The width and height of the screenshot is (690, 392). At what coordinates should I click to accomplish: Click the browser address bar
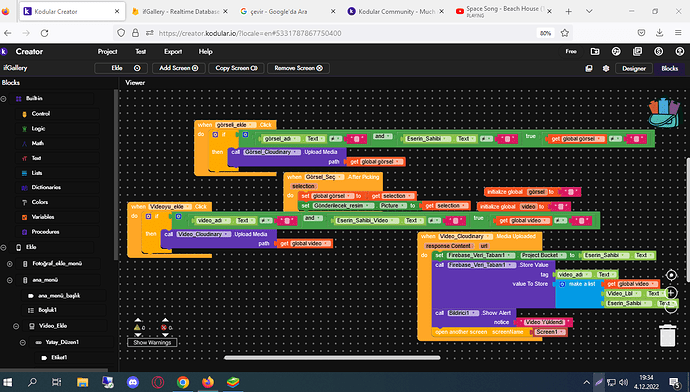pos(326,33)
